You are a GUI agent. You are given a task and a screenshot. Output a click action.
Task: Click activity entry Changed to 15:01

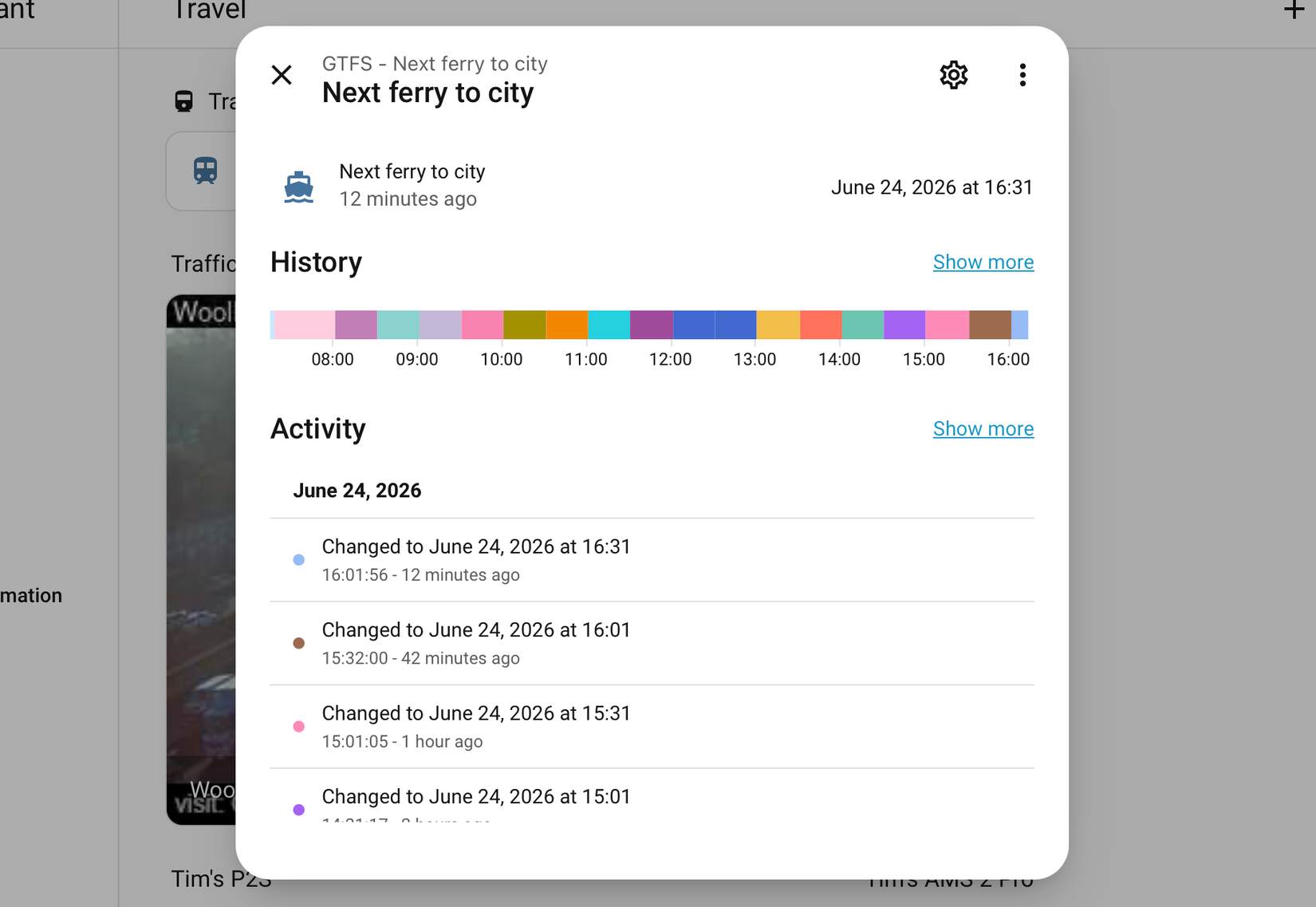point(652,796)
